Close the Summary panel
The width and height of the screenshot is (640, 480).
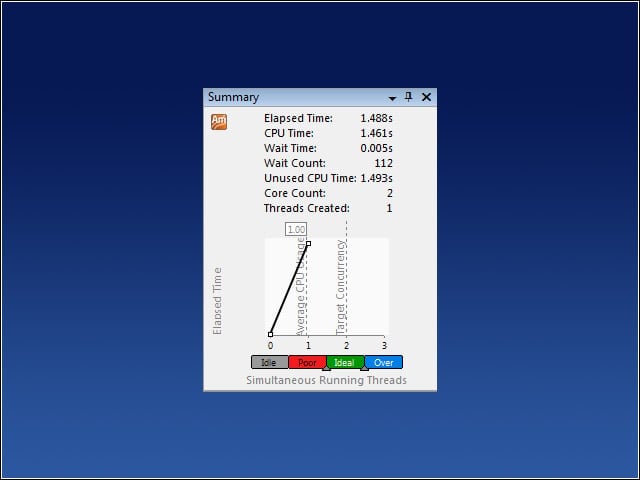click(x=426, y=97)
